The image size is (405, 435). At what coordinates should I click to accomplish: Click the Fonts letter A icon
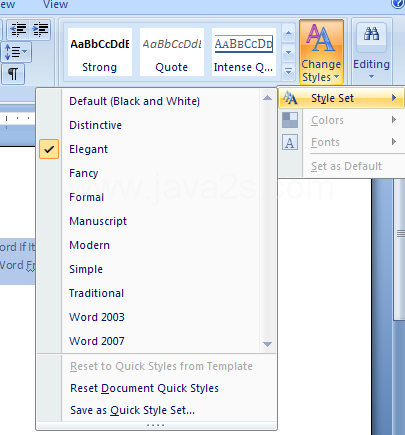[290, 142]
